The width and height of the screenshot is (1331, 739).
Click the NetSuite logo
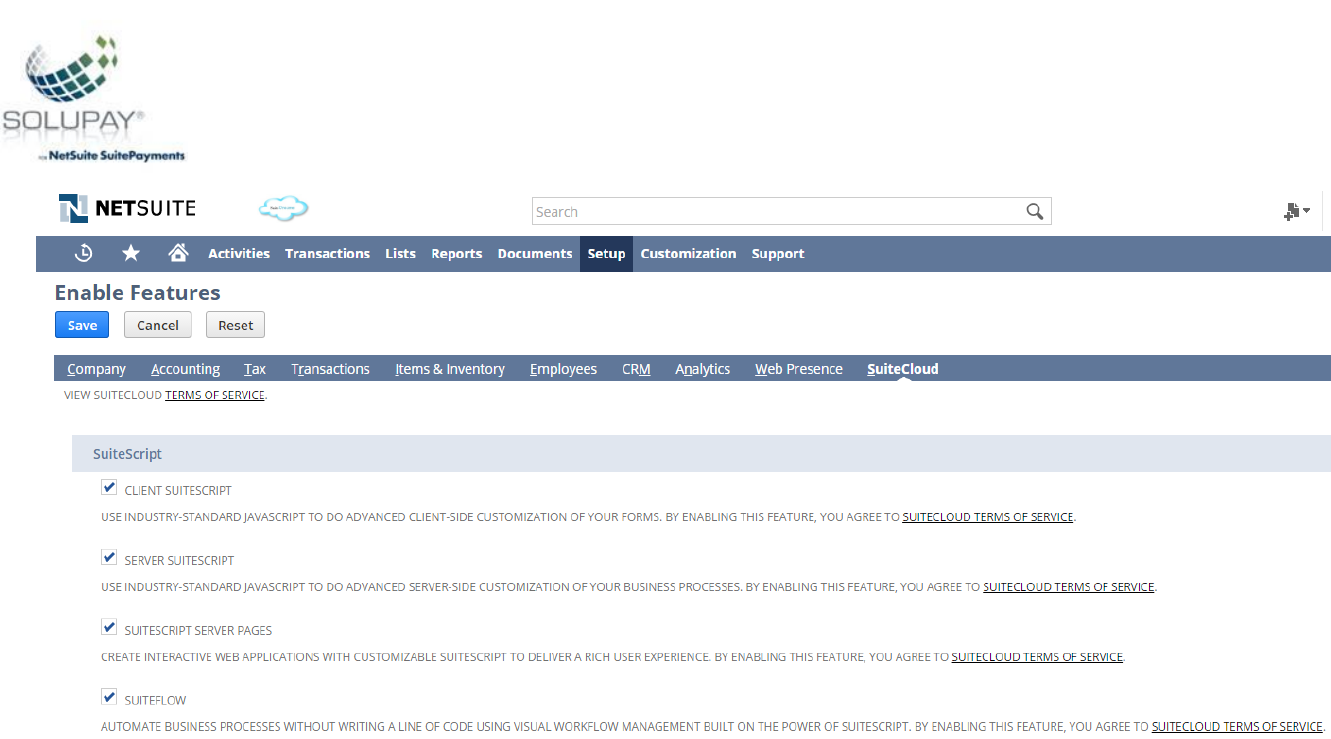point(127,208)
